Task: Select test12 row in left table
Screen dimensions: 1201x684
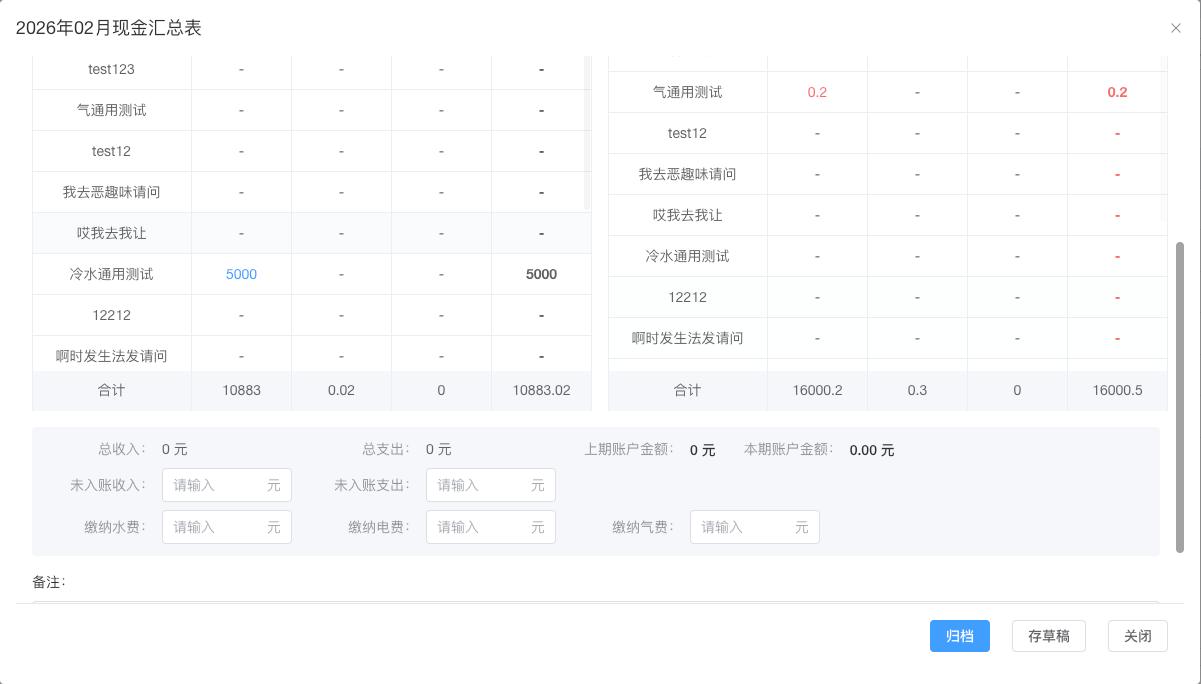Action: pyautogui.click(x=312, y=151)
